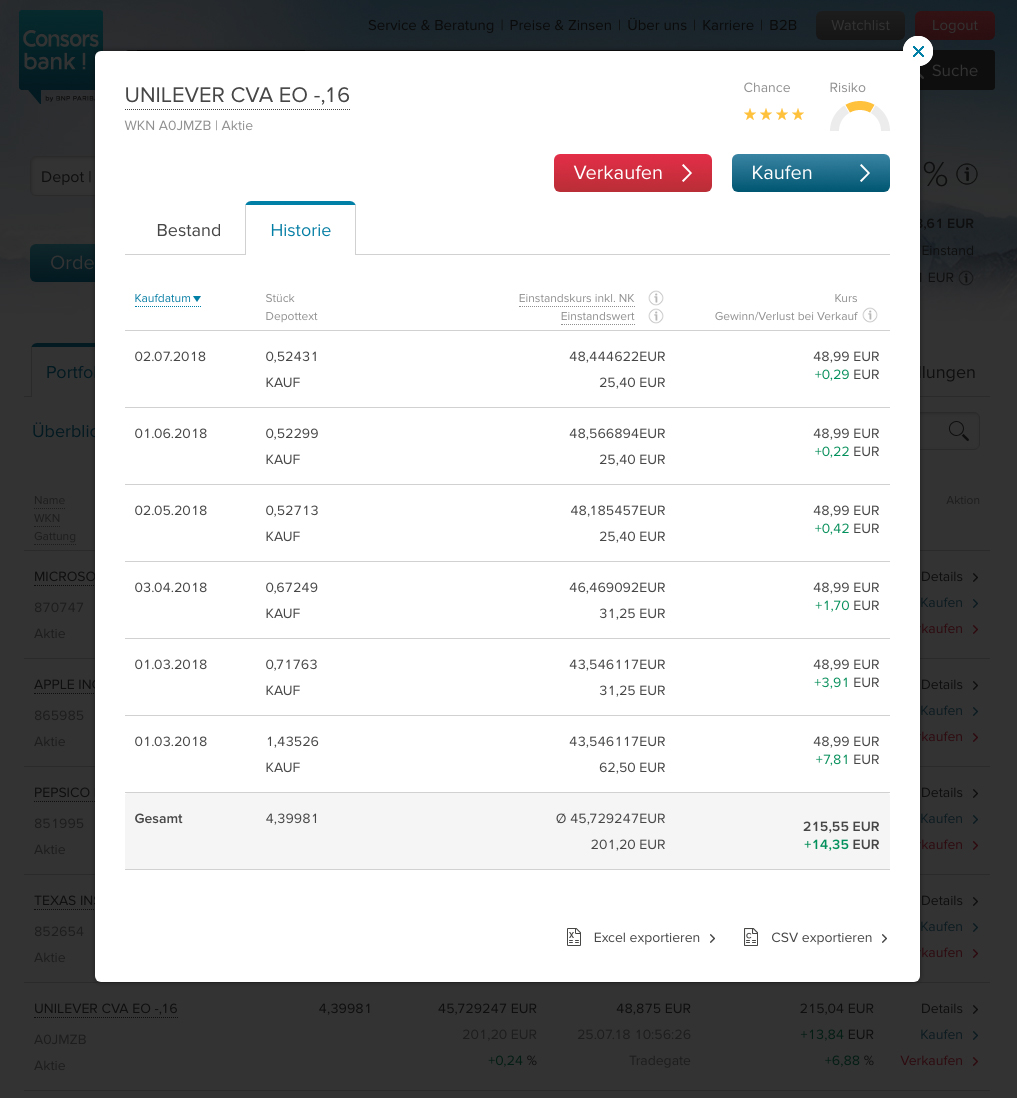This screenshot has height=1098, width=1017.
Task: Click total value 215,55 EUR
Action: 841,826
